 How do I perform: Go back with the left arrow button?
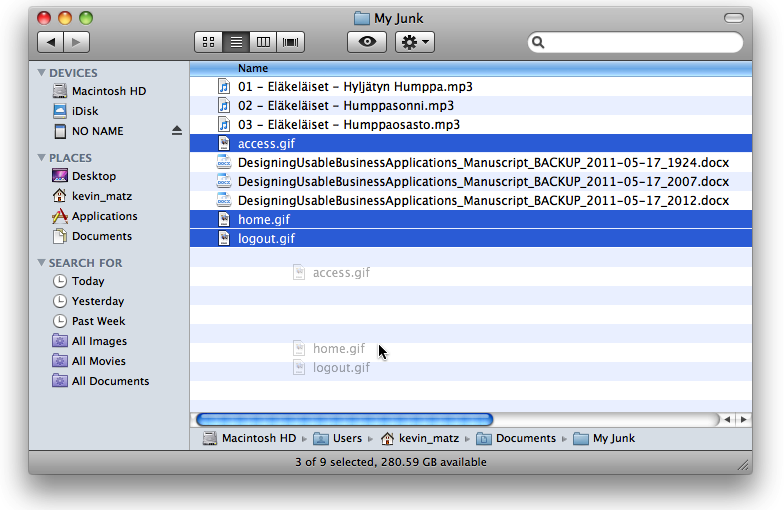click(50, 42)
